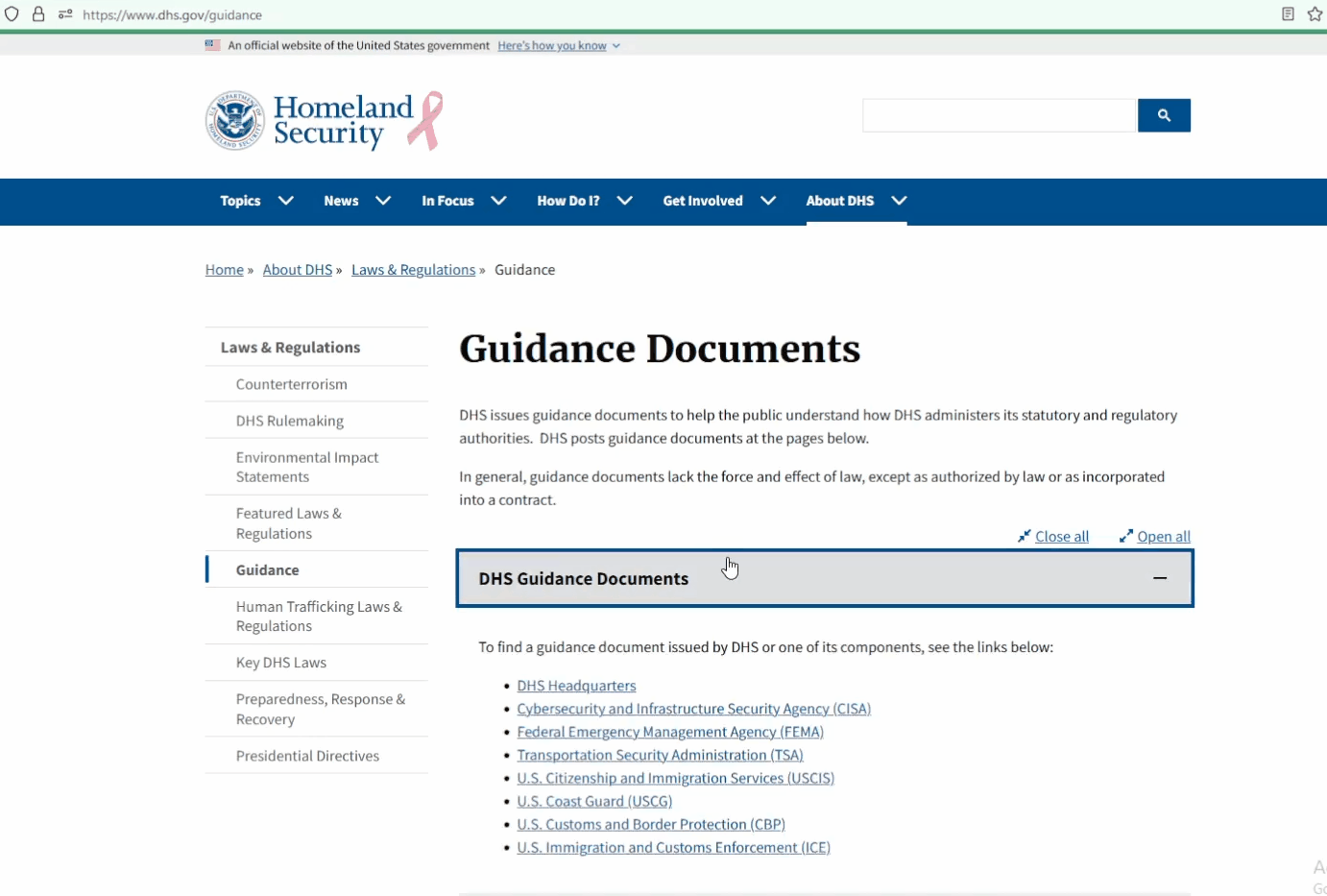Viewport: 1327px width, 896px height.
Task: Click the shield icon in address bar
Action: [x=12, y=14]
